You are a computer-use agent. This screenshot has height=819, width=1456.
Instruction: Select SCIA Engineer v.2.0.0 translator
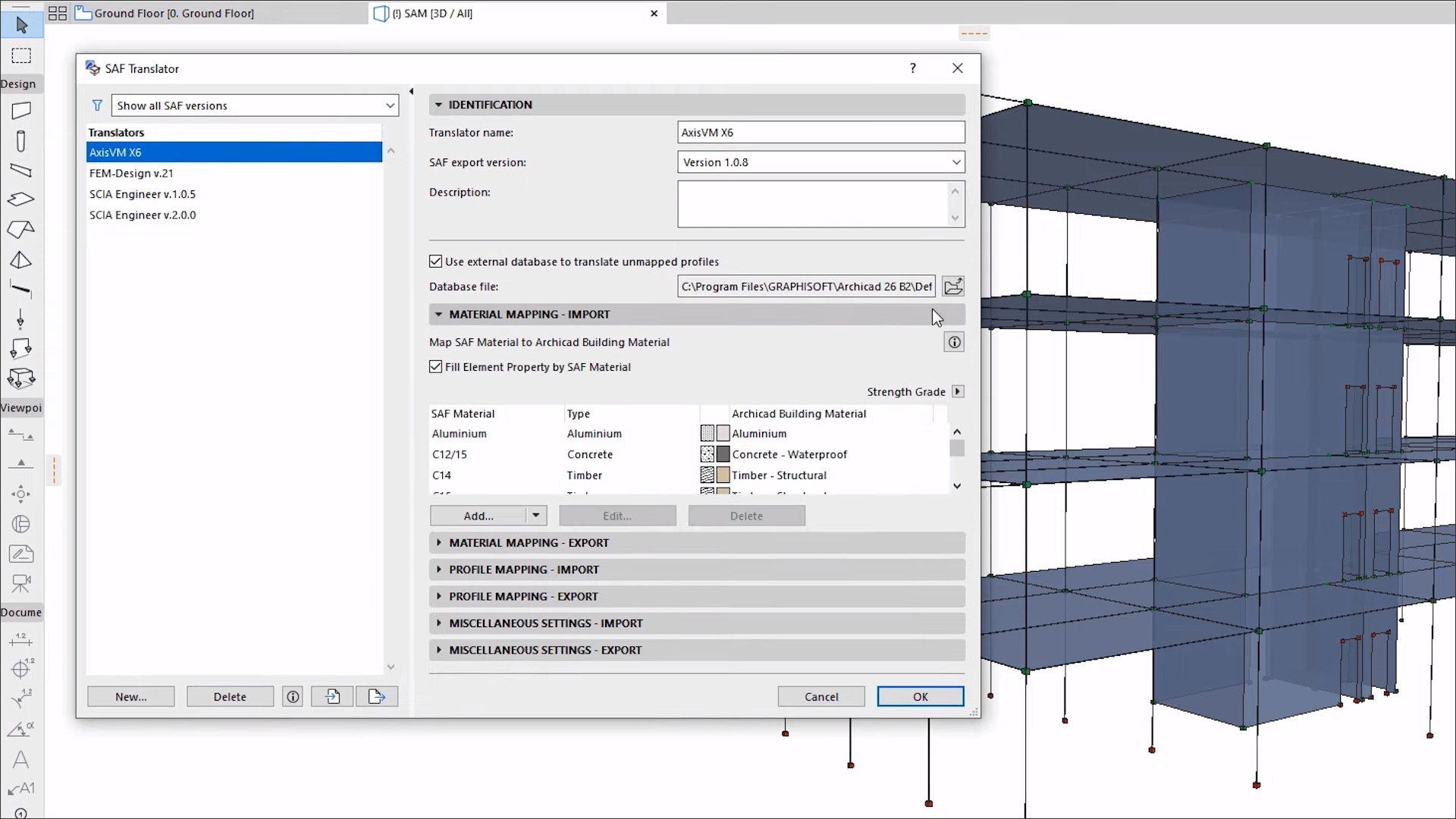click(234, 215)
